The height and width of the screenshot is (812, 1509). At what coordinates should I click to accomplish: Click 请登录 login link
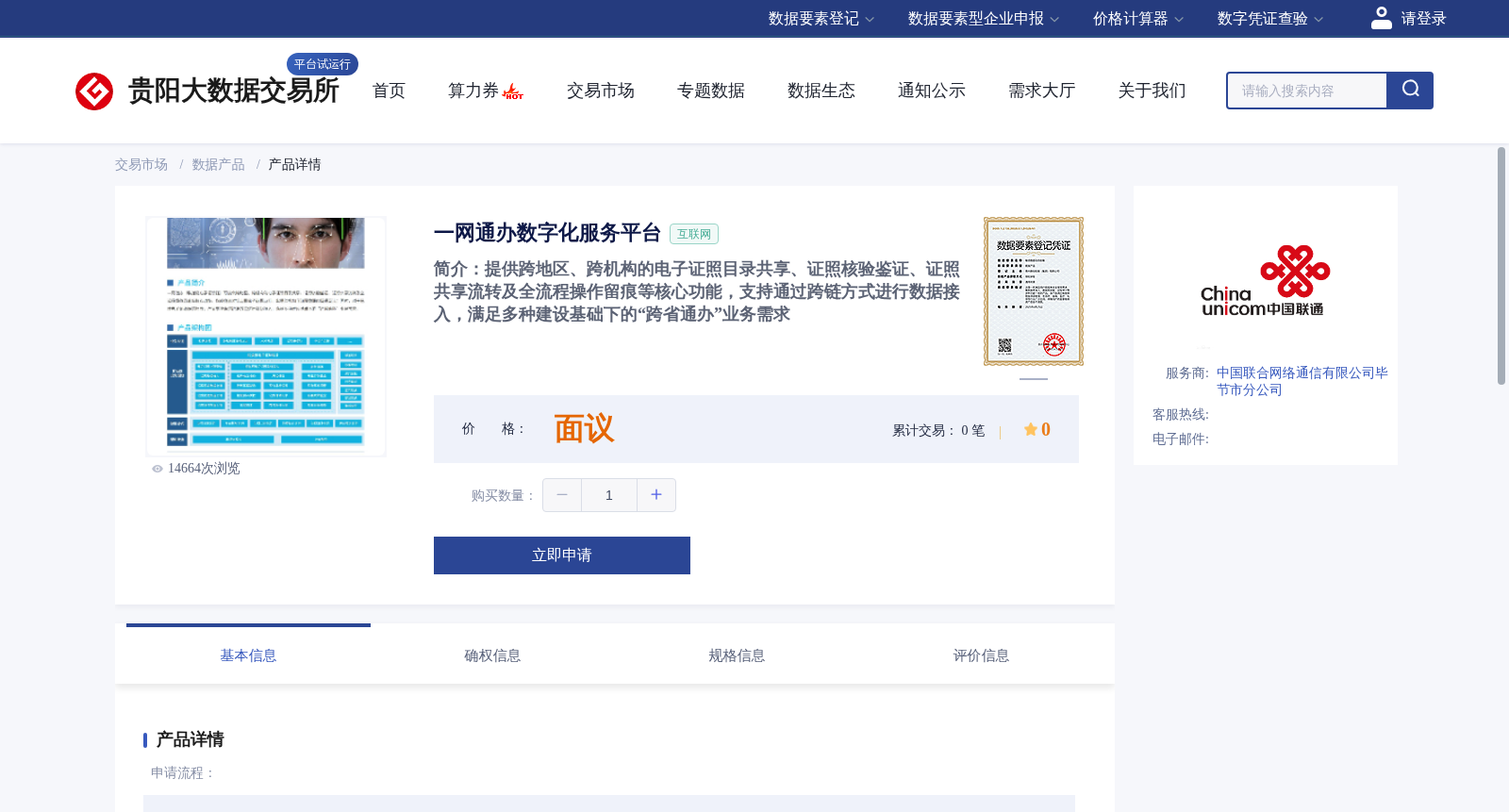click(1423, 19)
